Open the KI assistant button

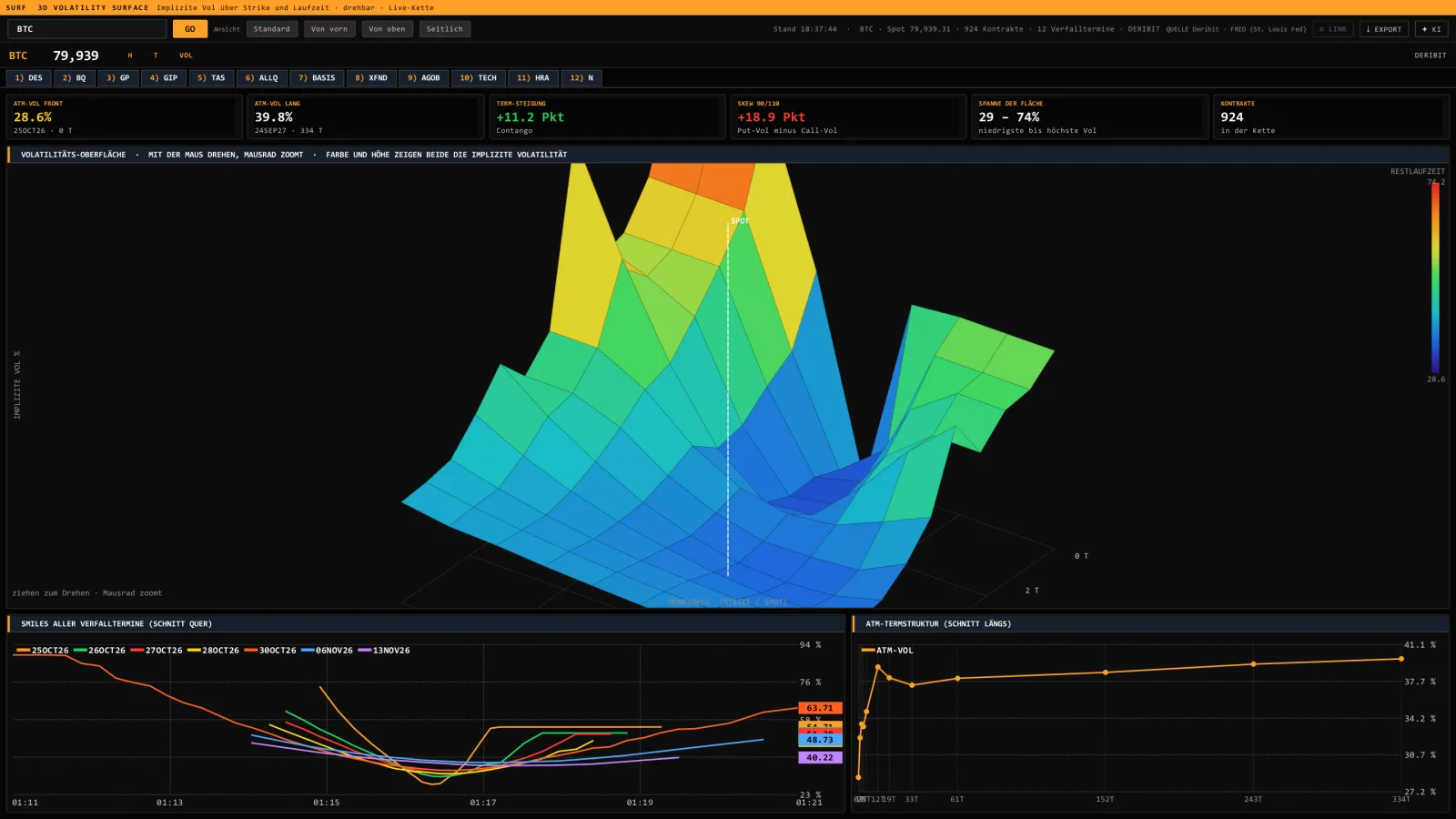[x=1431, y=29]
